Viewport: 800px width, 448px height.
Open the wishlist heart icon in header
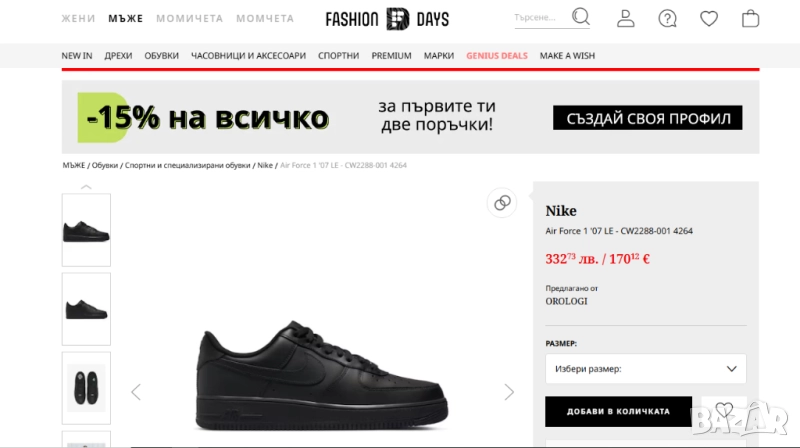[x=709, y=19]
